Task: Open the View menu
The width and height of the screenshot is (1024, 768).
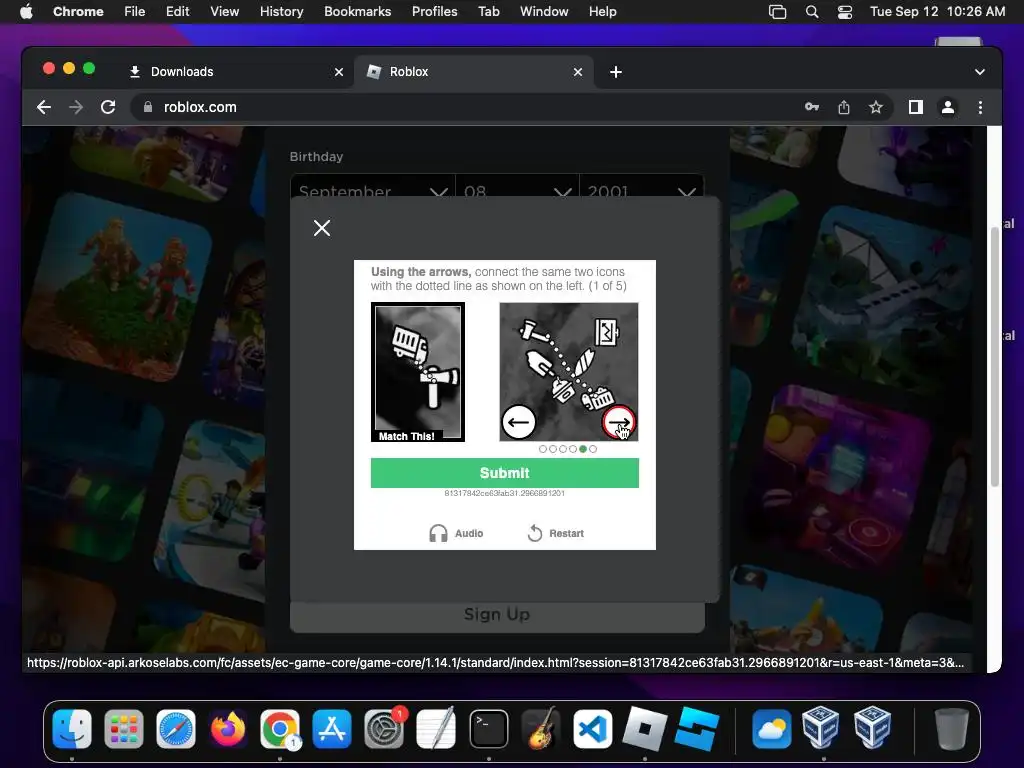Action: coord(225,11)
